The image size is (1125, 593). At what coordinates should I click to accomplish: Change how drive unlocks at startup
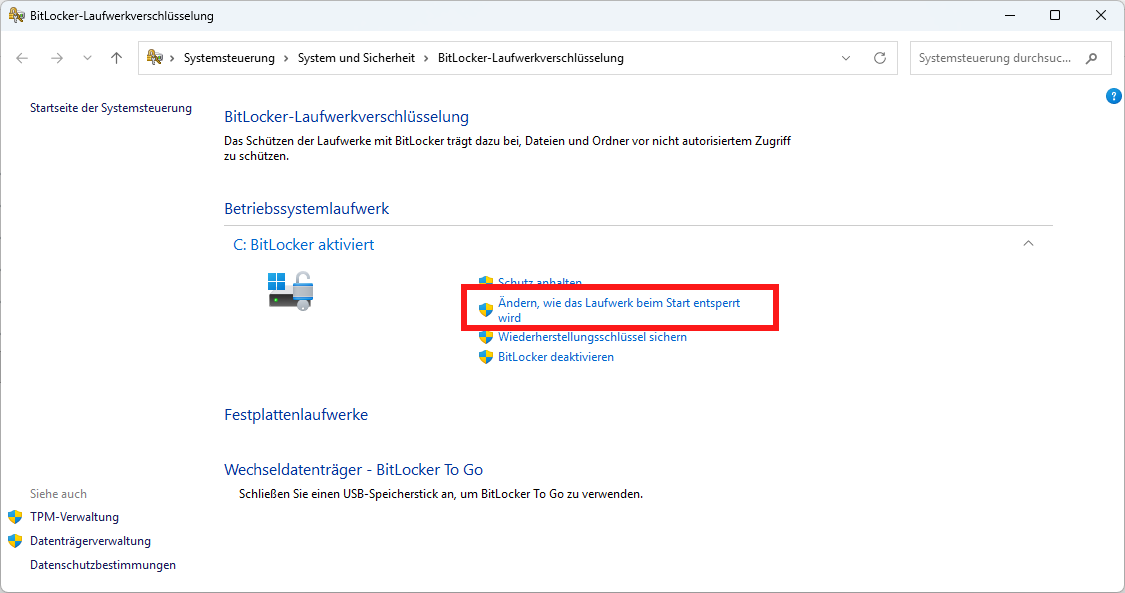coord(618,310)
